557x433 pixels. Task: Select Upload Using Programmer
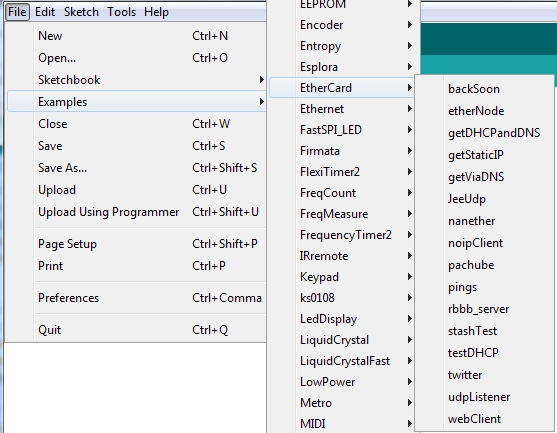[136, 212]
